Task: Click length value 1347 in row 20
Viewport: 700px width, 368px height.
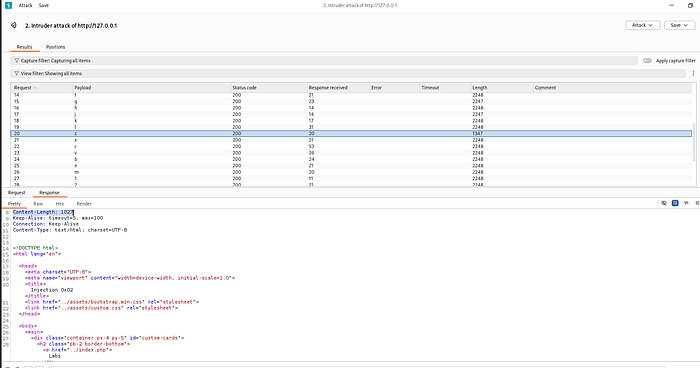Action: pyautogui.click(x=477, y=134)
